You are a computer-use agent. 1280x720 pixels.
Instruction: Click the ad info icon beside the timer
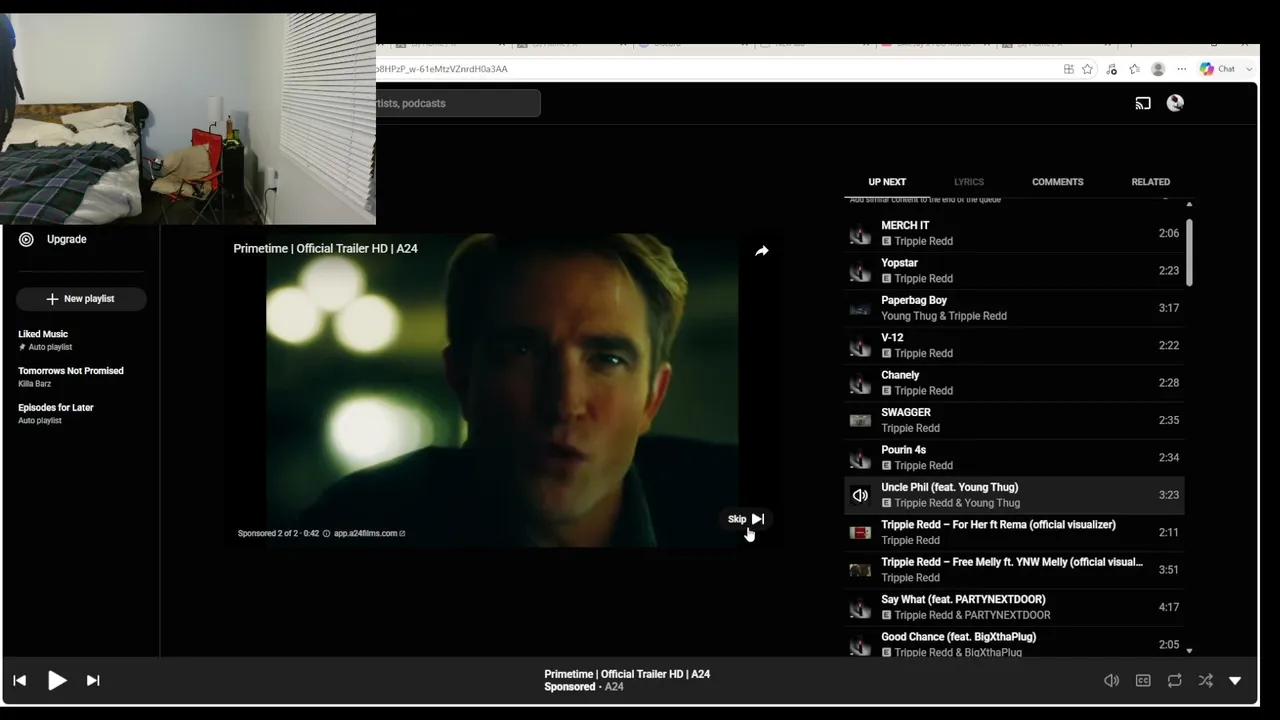326,533
